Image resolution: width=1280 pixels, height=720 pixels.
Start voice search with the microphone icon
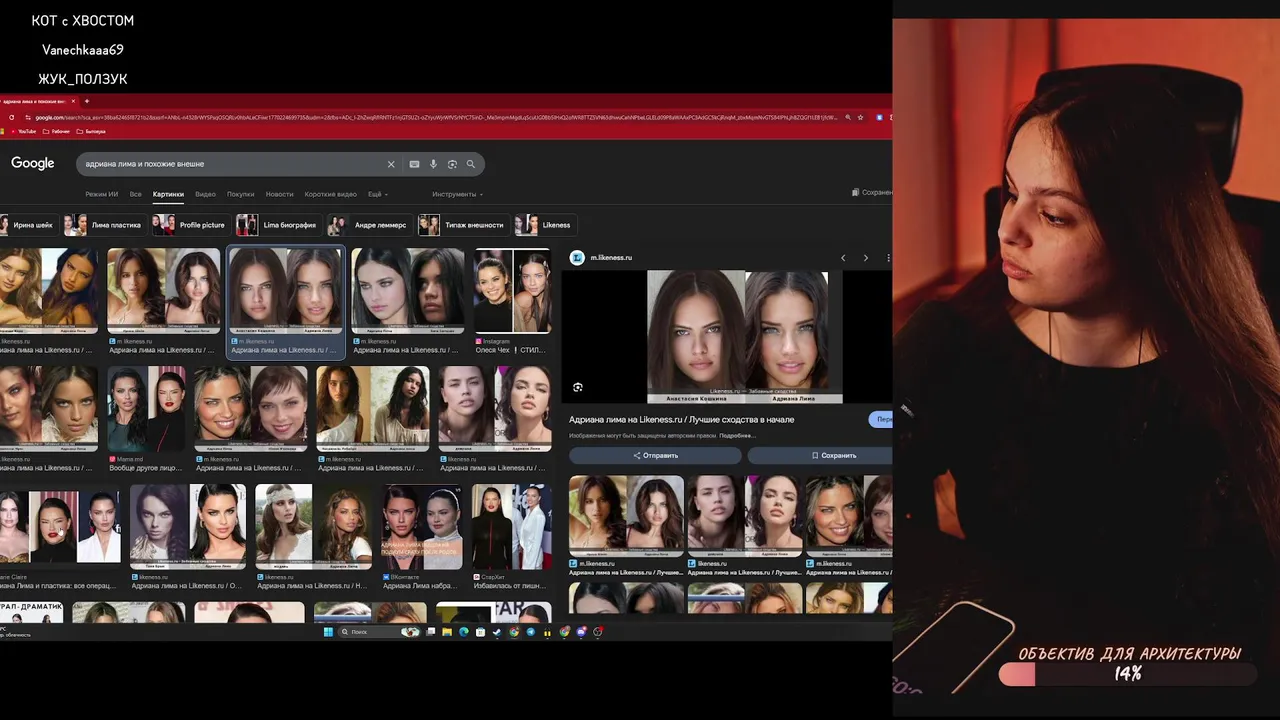[433, 164]
